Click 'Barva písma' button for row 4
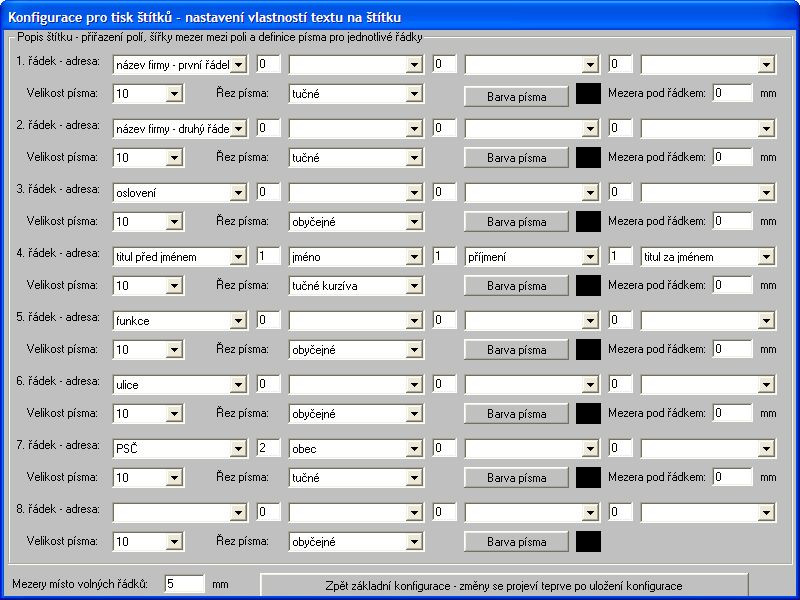Image resolution: width=800 pixels, height=600 pixels. 516,286
